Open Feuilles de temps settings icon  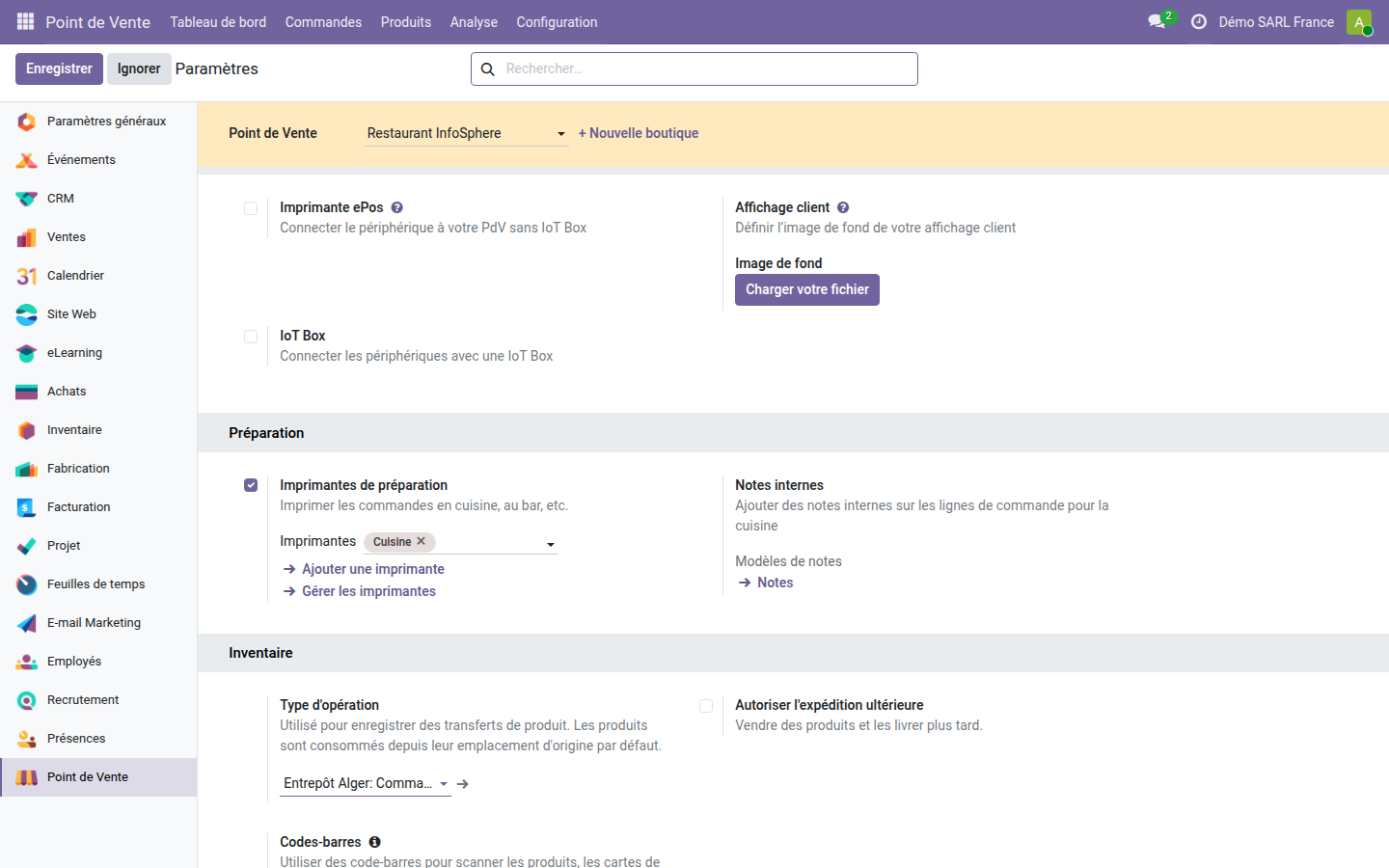click(27, 584)
